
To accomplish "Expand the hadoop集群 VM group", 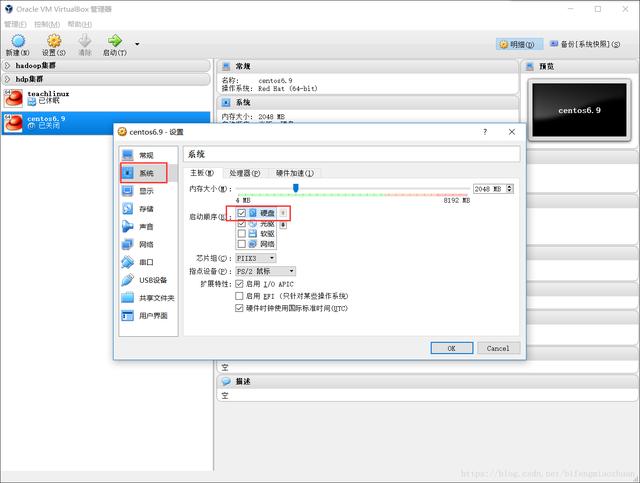I will (106, 66).
